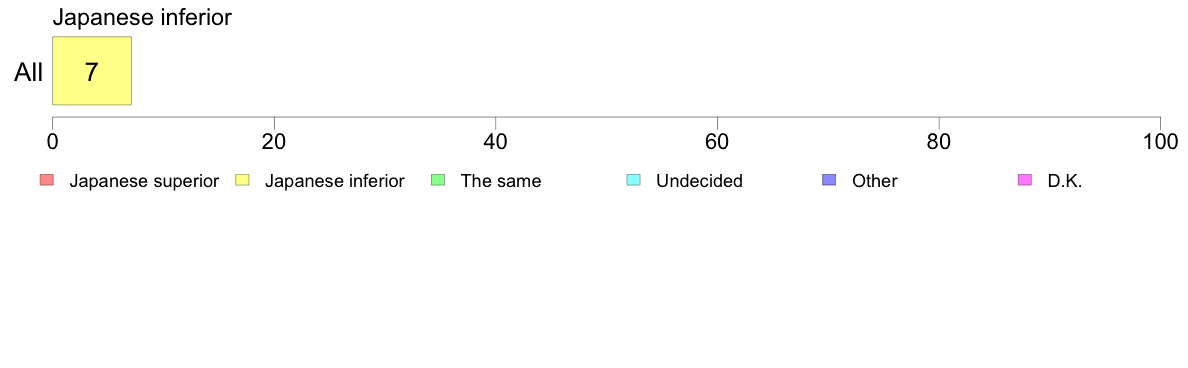Click the 0 axis tick label
Screen dimensions: 1188x368
(x=52, y=141)
